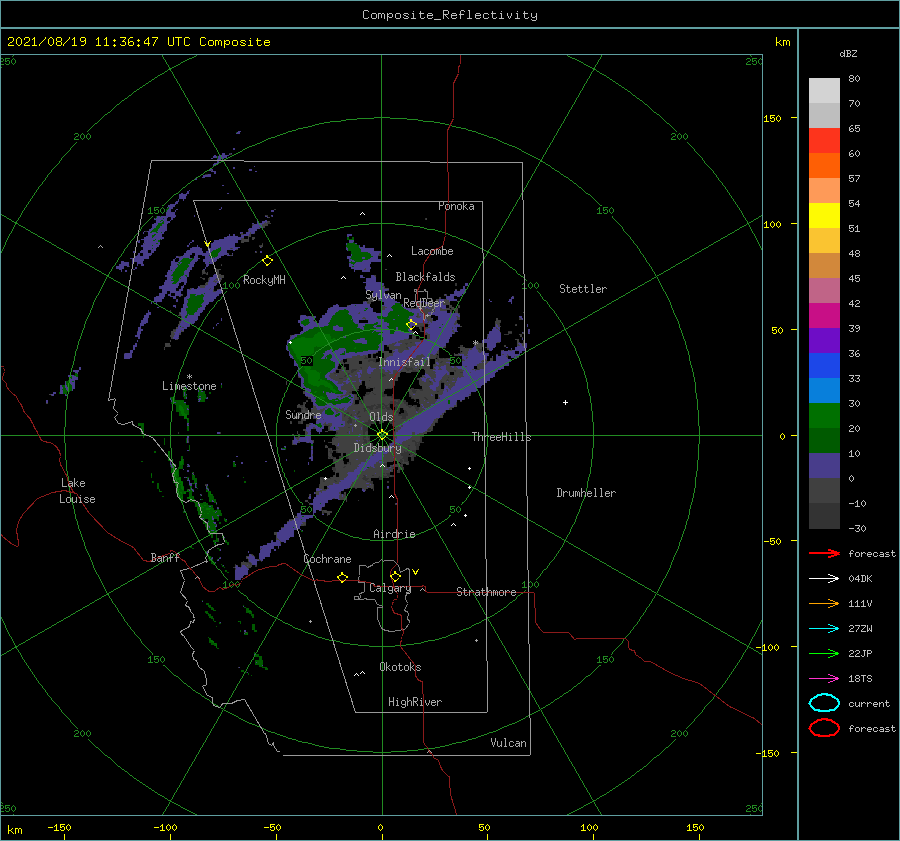Click the Olds town label
The width and height of the screenshot is (900, 841).
tap(381, 417)
